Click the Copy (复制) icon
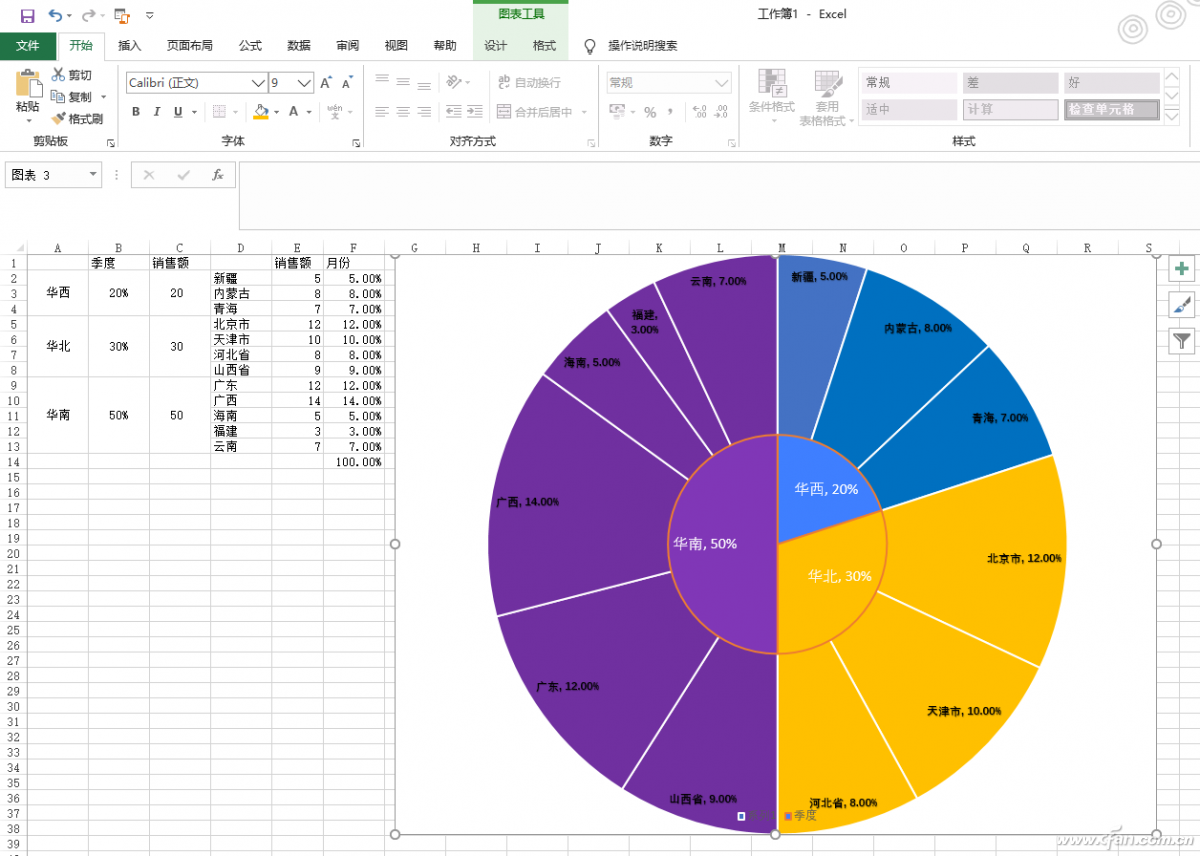The height and width of the screenshot is (856, 1200). point(58,97)
